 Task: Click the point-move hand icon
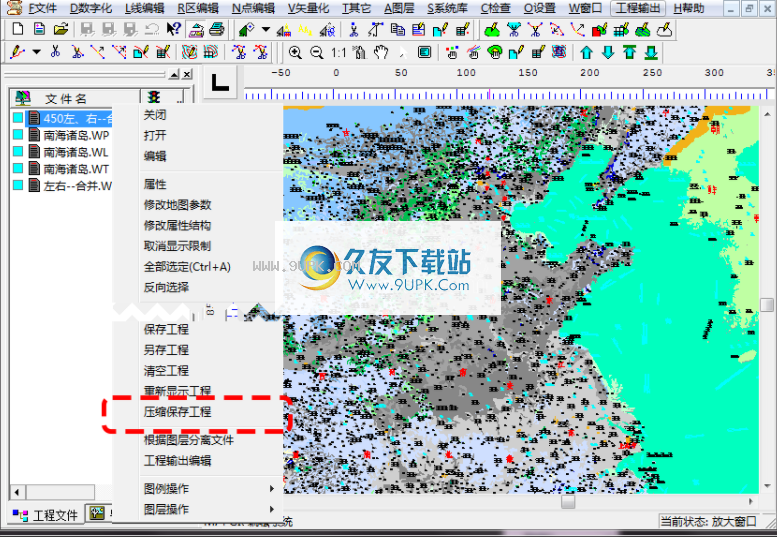(452, 52)
